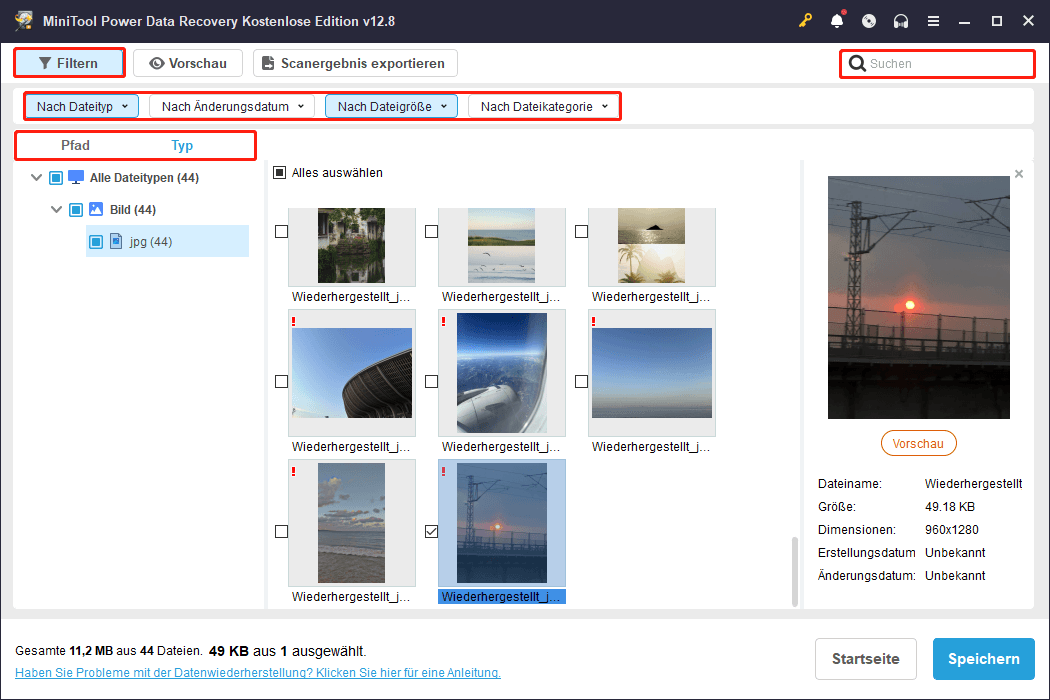This screenshot has width=1050, height=700.
Task: Open support via the headset icon
Action: coord(901,20)
